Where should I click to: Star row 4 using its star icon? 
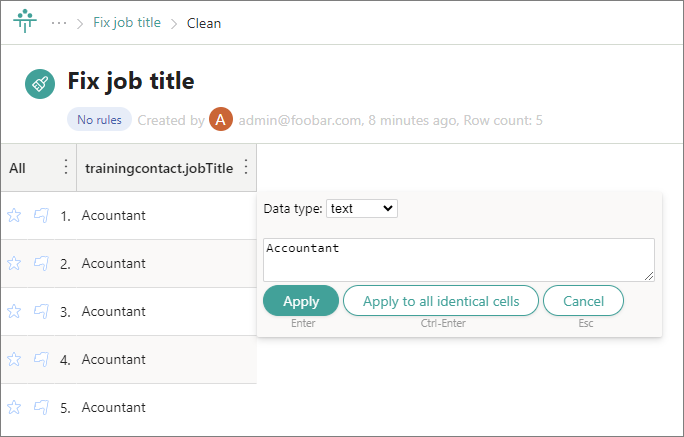pos(14,359)
